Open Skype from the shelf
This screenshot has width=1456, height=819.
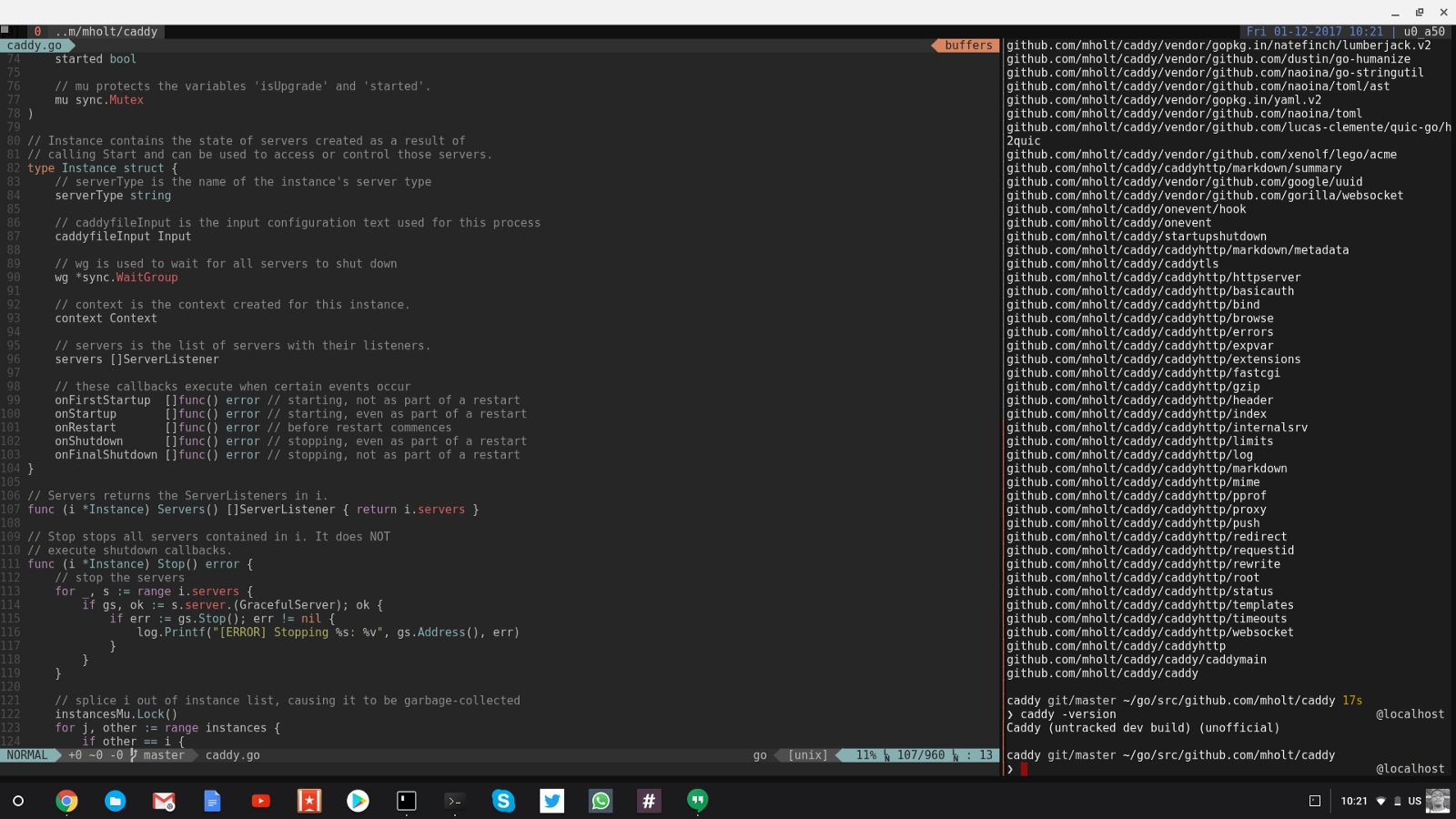click(503, 801)
